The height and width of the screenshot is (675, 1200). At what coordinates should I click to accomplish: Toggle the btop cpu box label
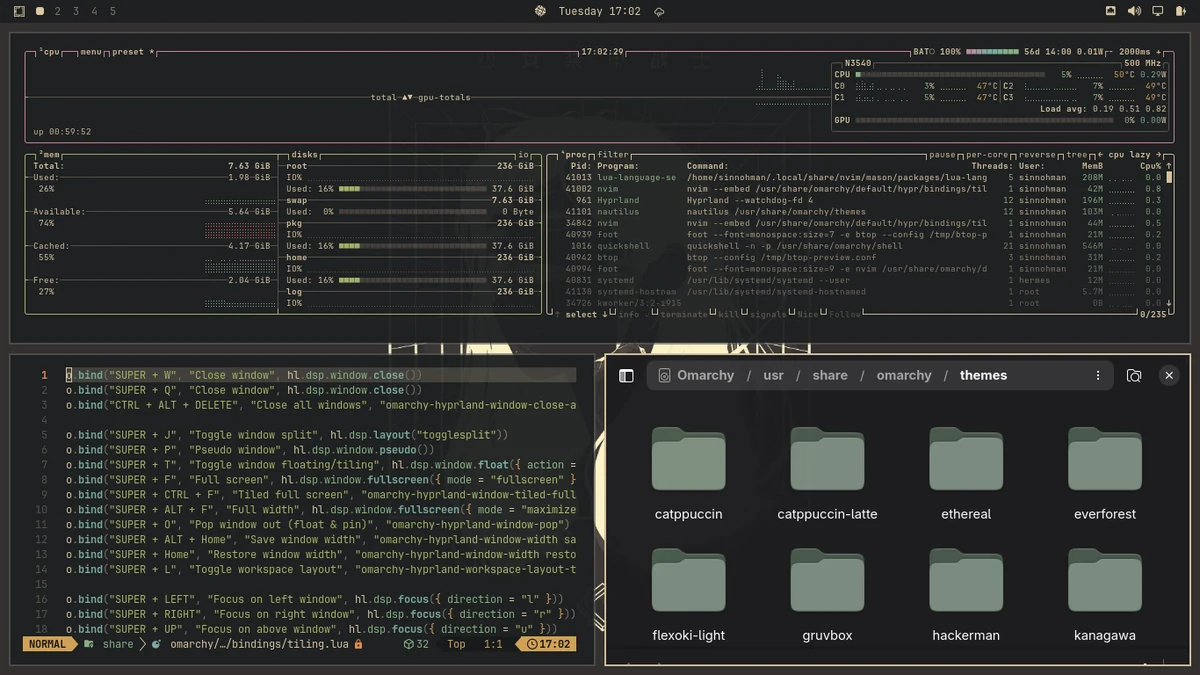click(x=51, y=51)
